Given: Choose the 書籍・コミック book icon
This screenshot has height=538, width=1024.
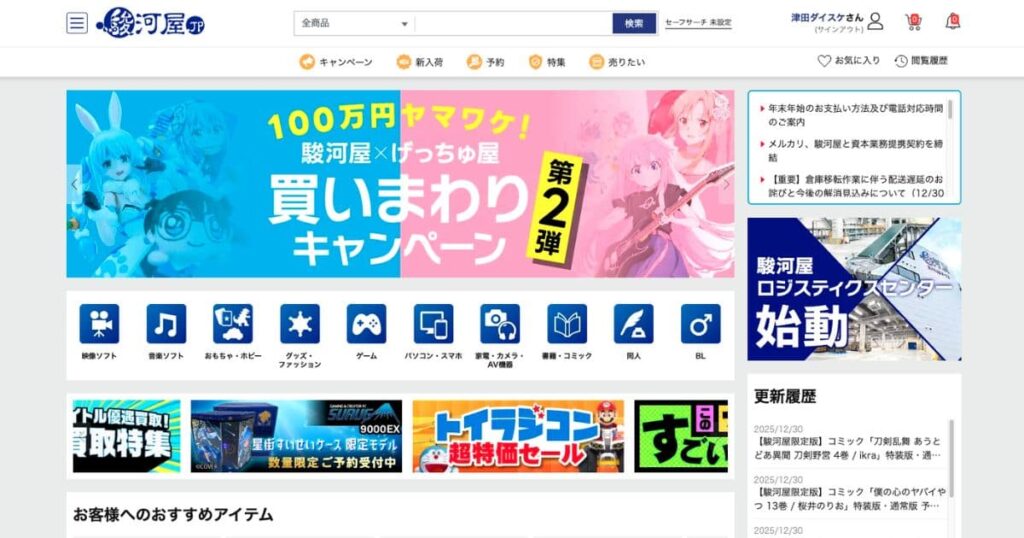Looking at the screenshot, I should (x=567, y=324).
